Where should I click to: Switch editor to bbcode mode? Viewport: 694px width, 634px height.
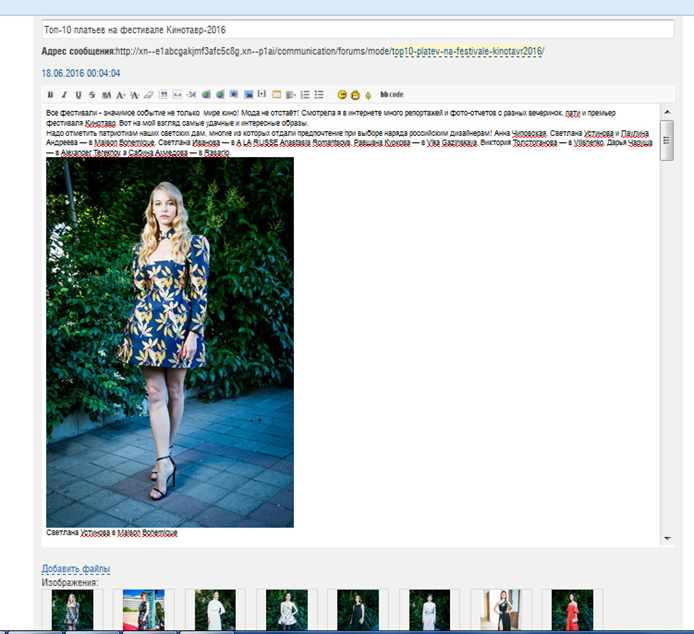[x=392, y=94]
